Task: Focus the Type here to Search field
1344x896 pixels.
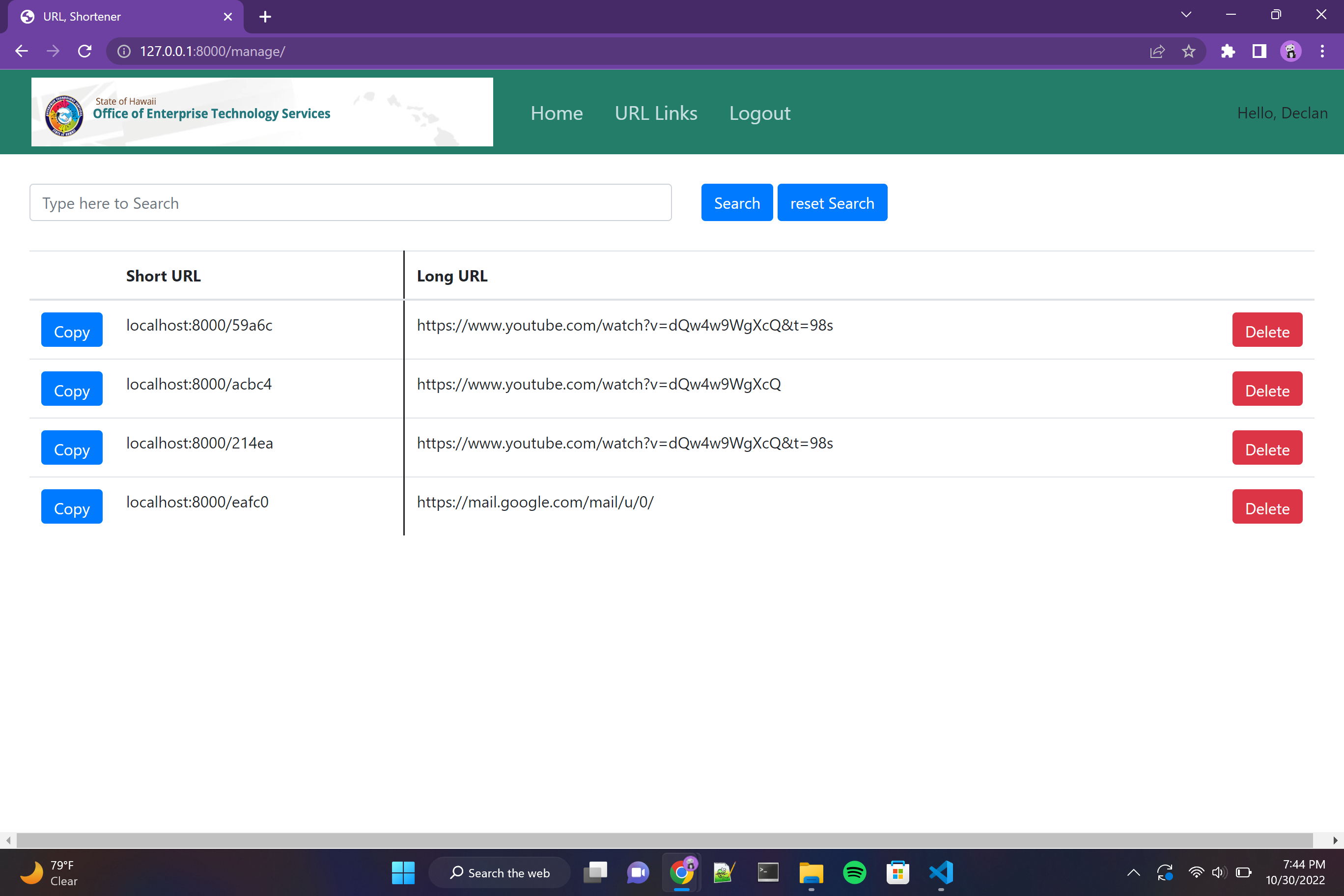Action: pos(350,202)
